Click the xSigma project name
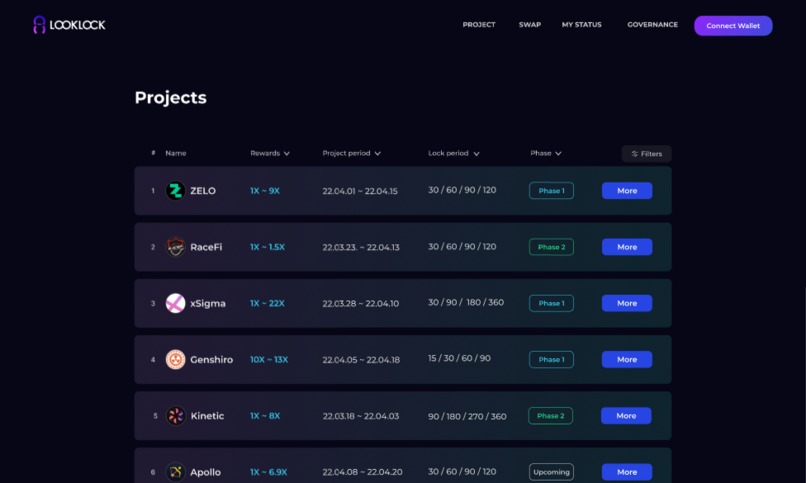 click(x=208, y=304)
